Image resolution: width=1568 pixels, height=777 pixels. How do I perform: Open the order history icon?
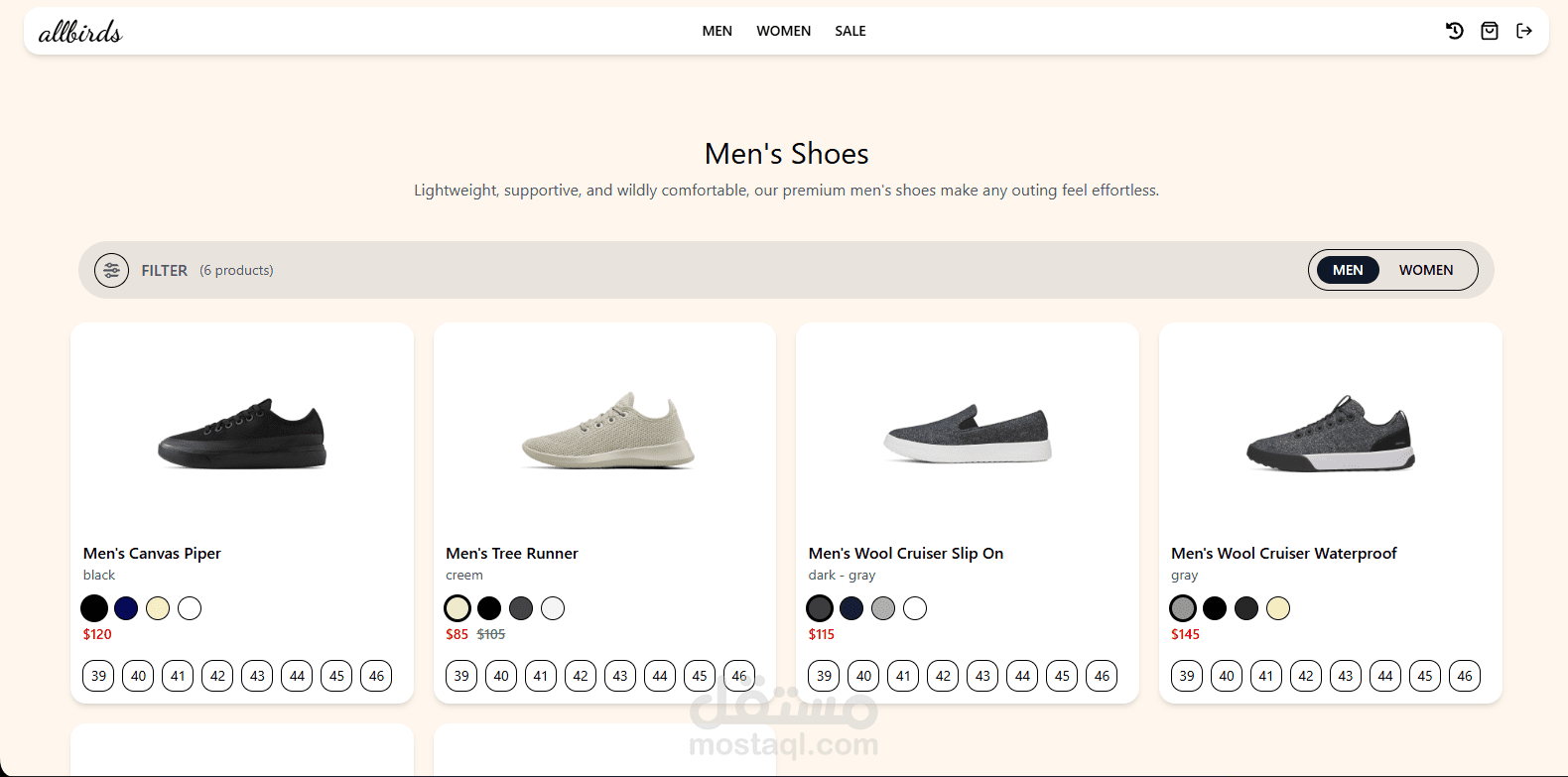(x=1455, y=31)
